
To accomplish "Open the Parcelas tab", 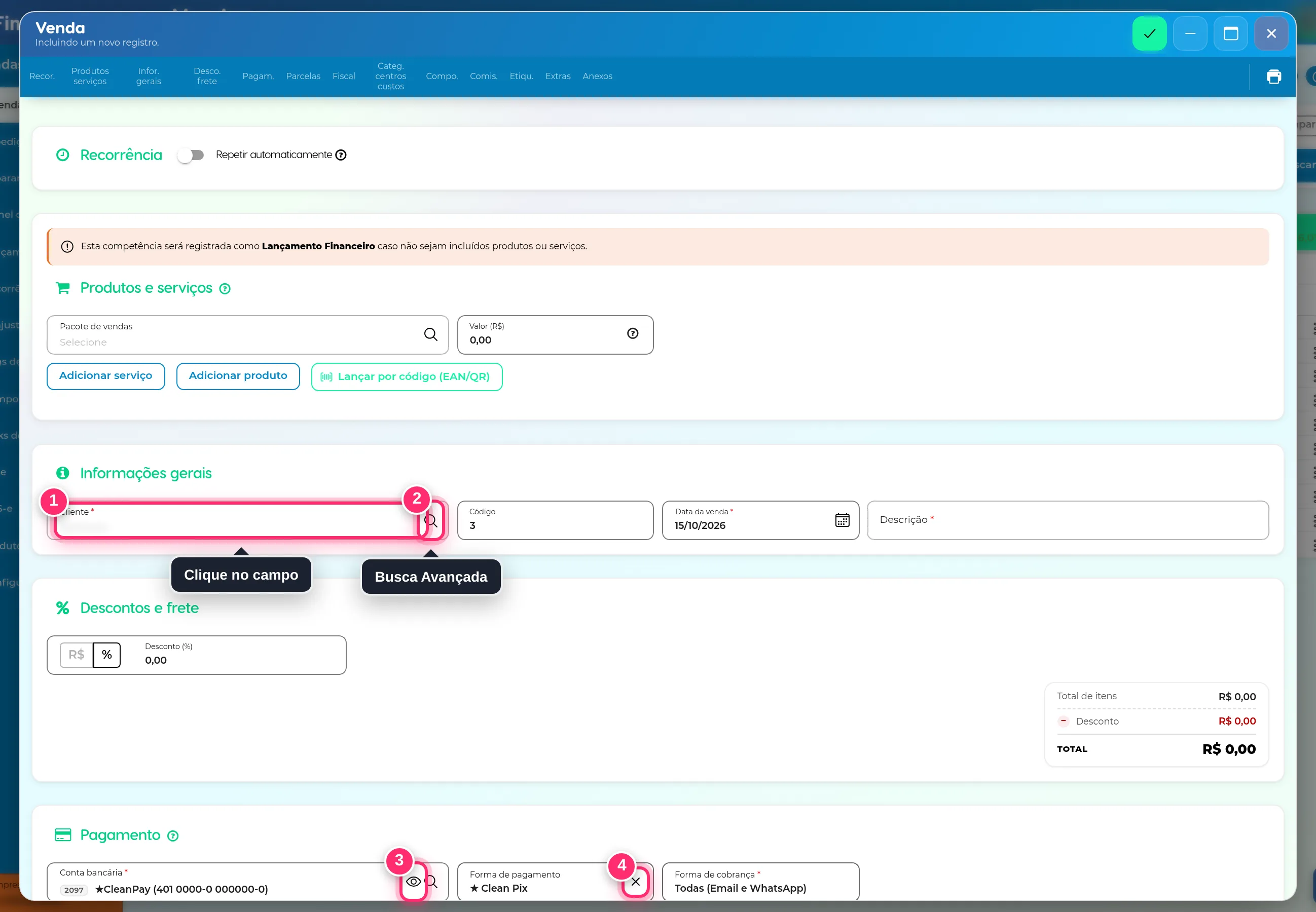I will tap(303, 76).
